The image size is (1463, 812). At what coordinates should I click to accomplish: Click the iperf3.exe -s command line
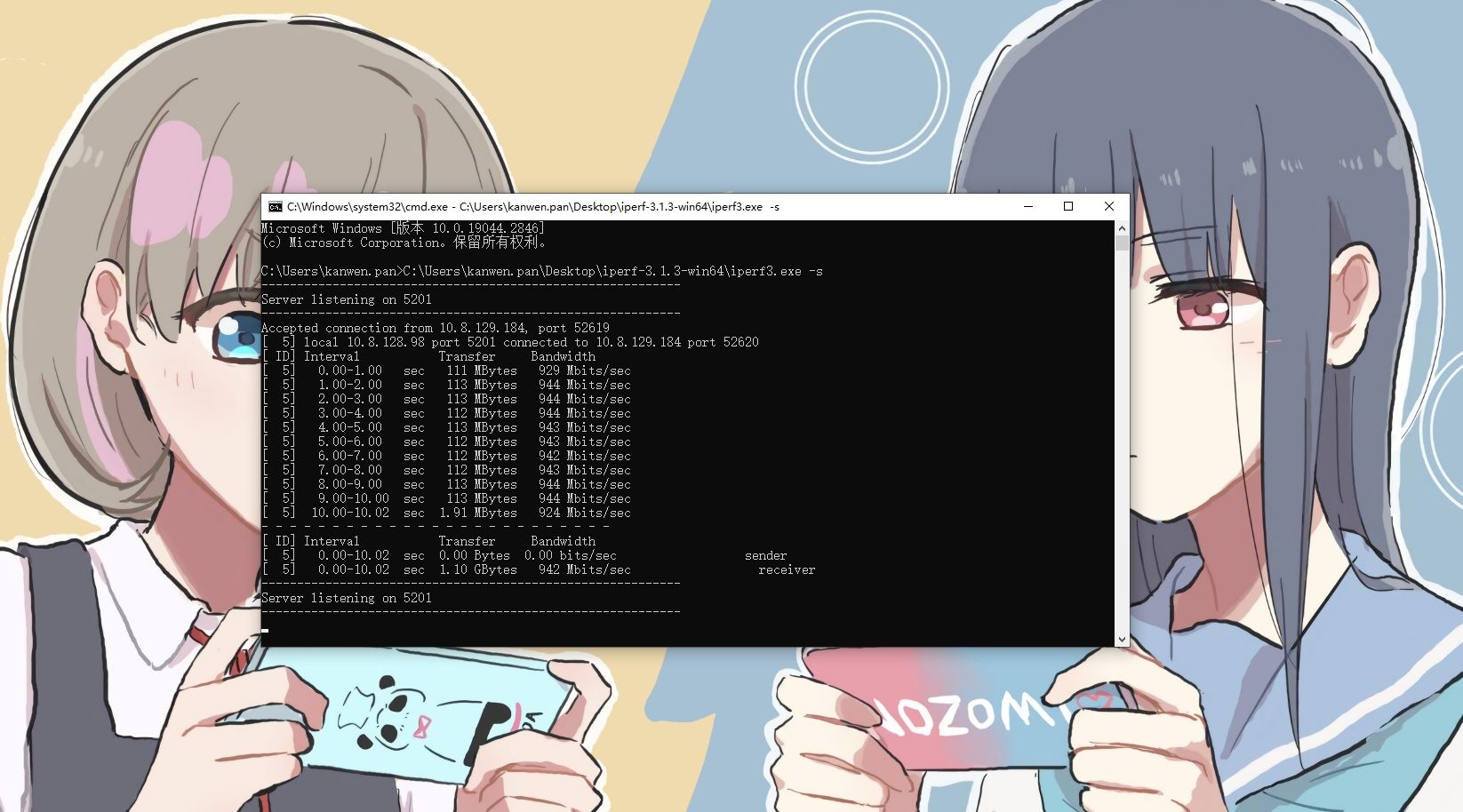pos(542,271)
